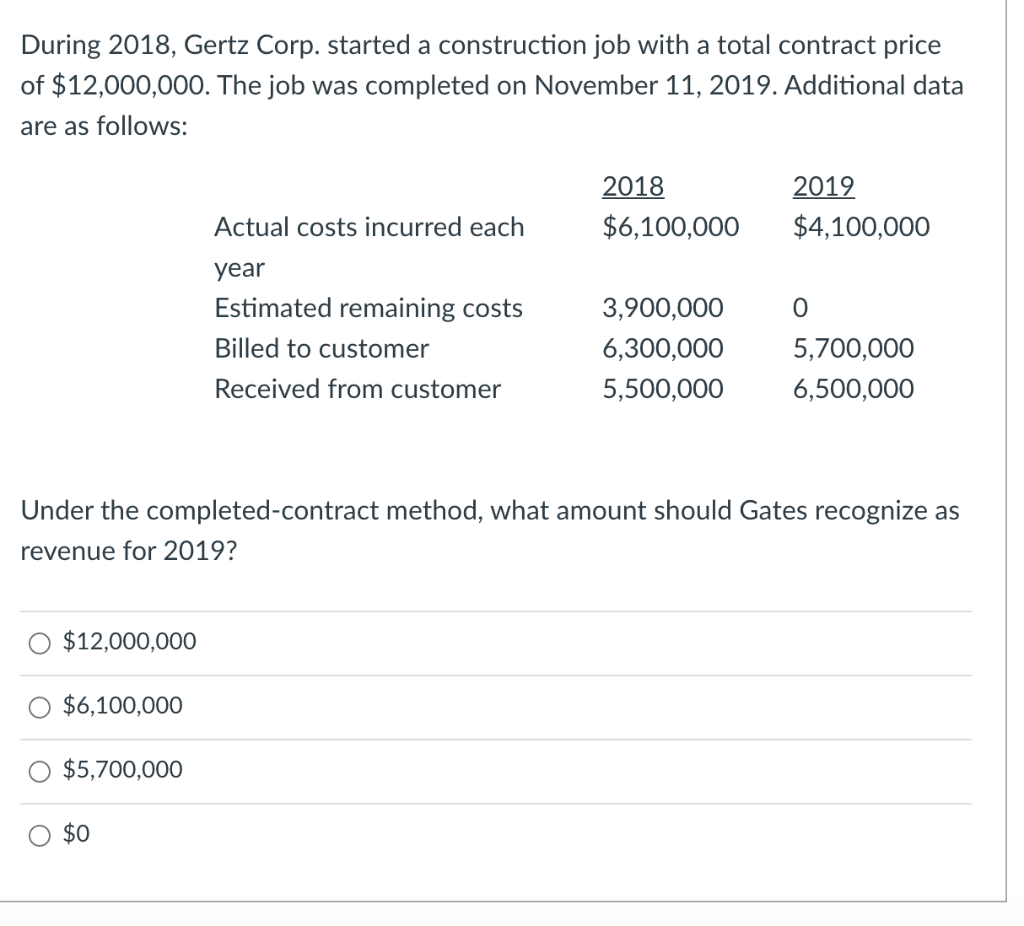The width and height of the screenshot is (1024, 926).
Task: Click the underlined 2018 column header
Action: click(x=631, y=187)
